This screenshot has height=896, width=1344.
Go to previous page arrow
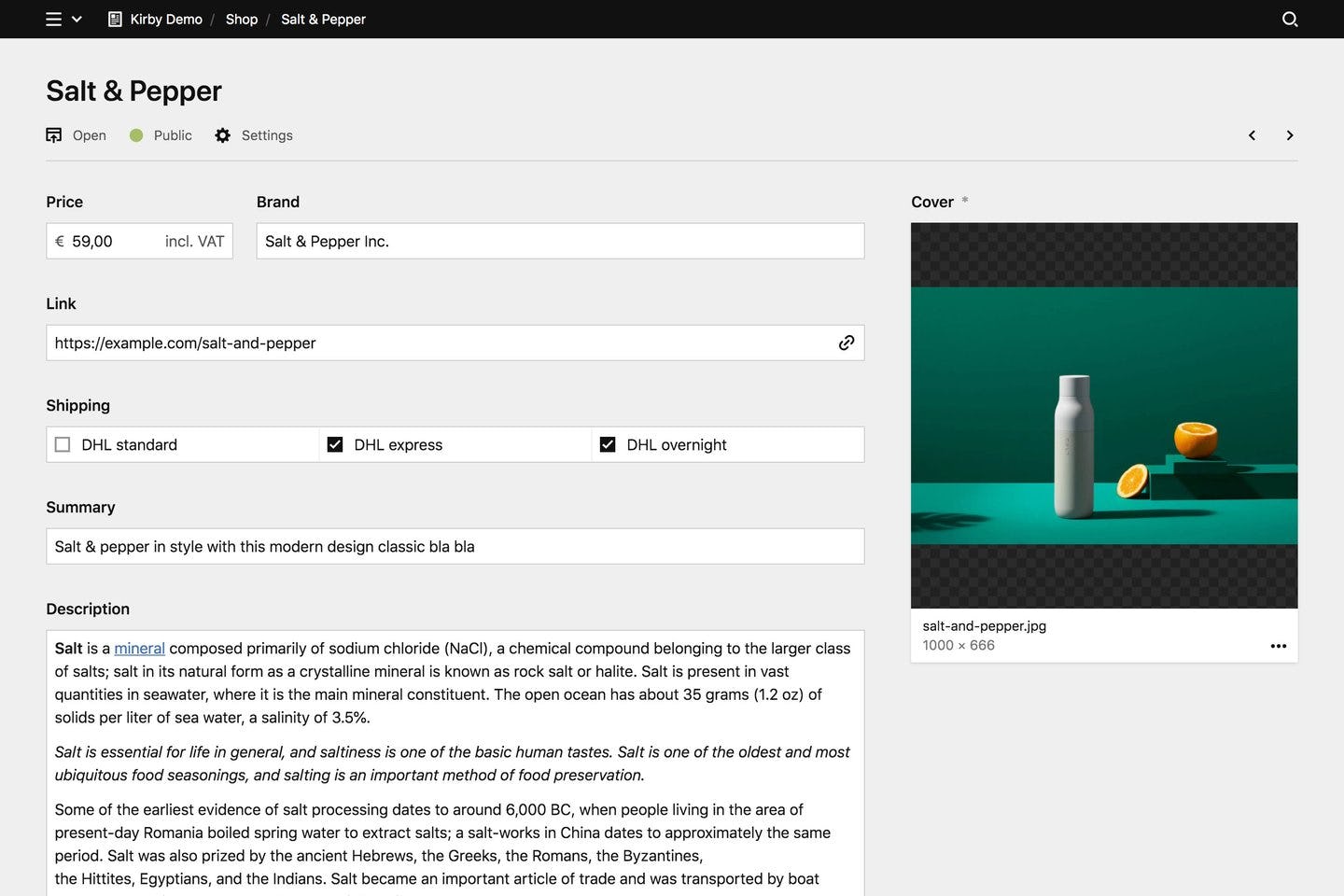click(1252, 135)
